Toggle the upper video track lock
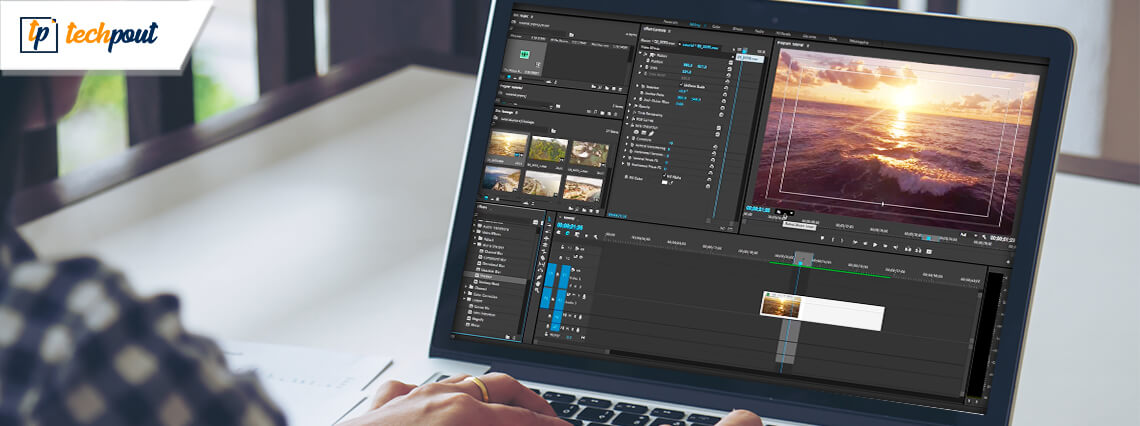Image resolution: width=1140 pixels, height=426 pixels. [562, 247]
